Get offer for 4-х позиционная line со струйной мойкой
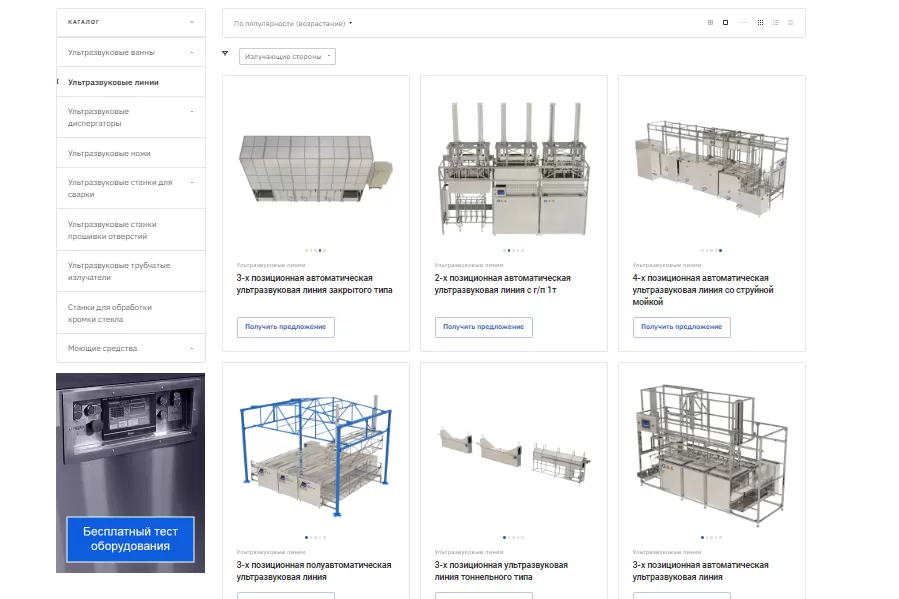The width and height of the screenshot is (899, 599). 682,327
